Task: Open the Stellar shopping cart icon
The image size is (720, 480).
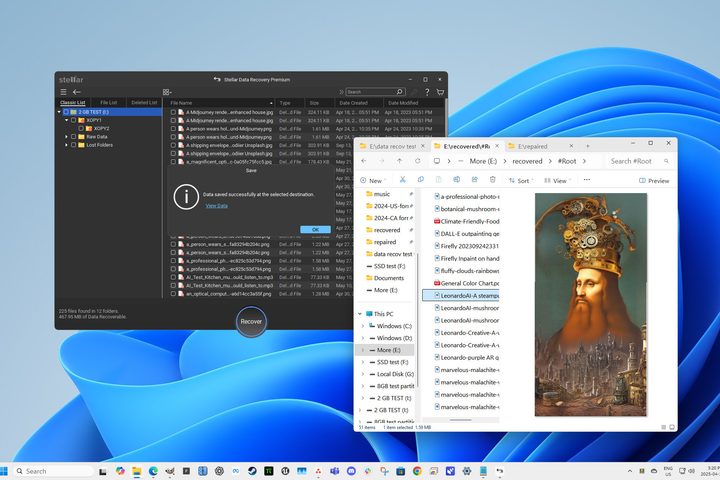Action: pos(440,92)
